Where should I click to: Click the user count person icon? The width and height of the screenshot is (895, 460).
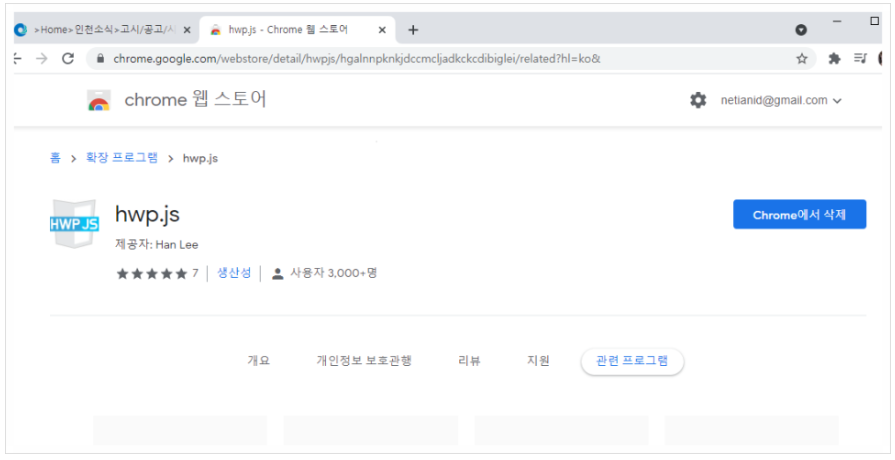(x=278, y=274)
